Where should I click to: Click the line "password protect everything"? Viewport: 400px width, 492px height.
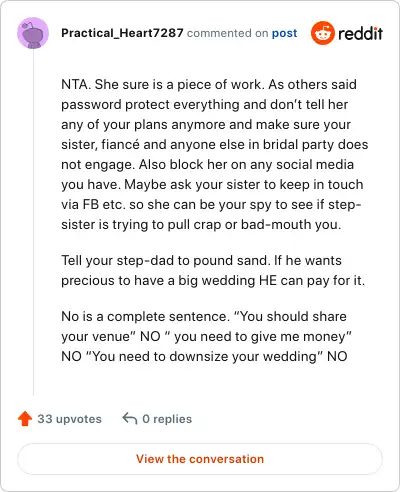(x=204, y=104)
